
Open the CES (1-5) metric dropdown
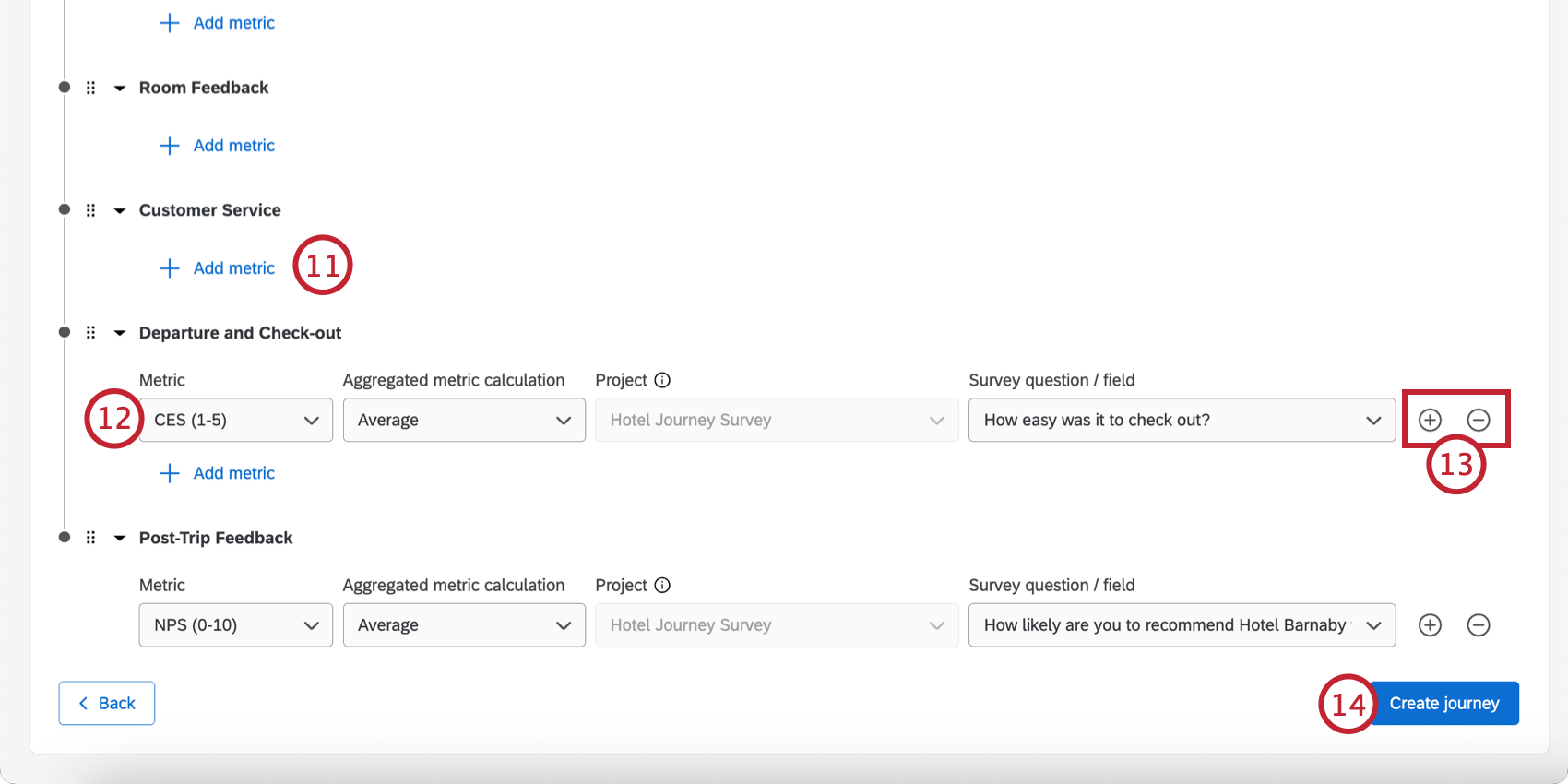pyautogui.click(x=235, y=420)
